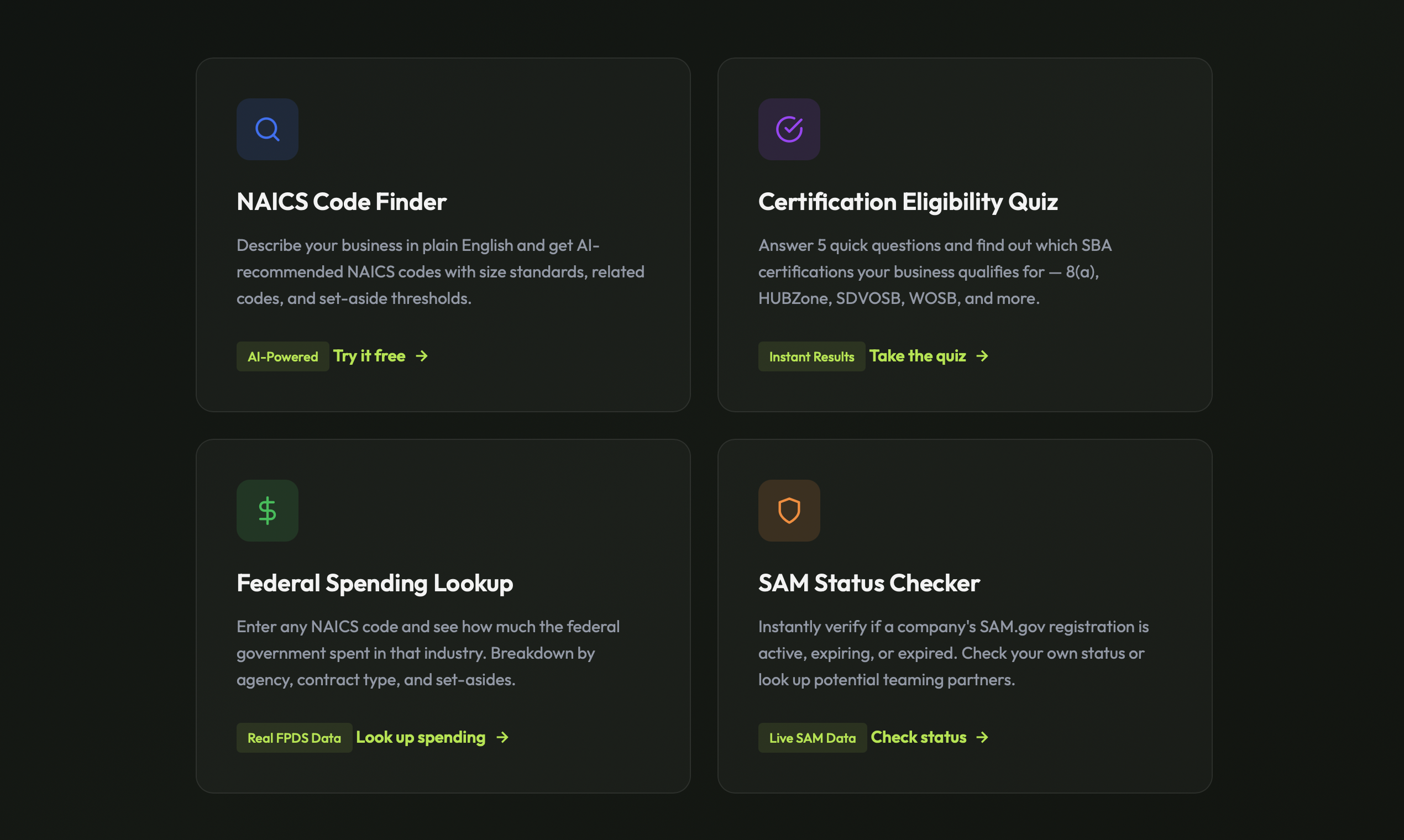
Task: Click the Look up spending link
Action: 420,737
